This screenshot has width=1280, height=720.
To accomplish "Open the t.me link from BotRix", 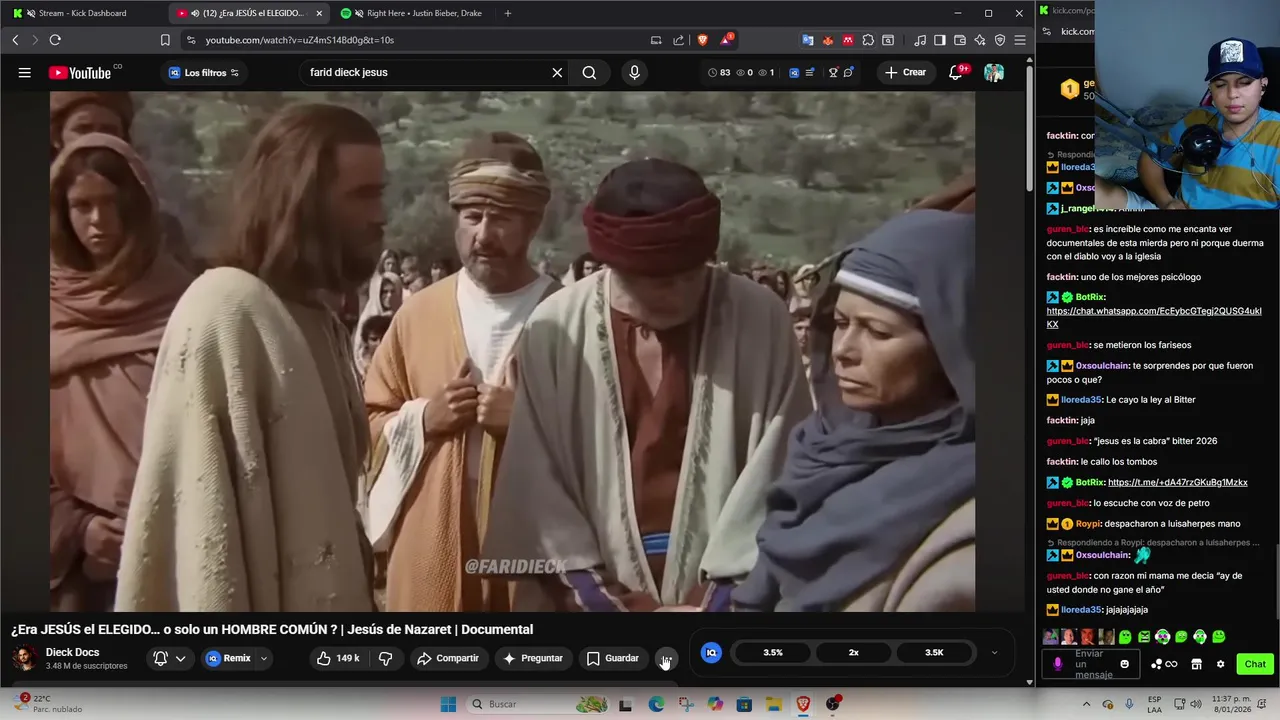I will [1178, 482].
